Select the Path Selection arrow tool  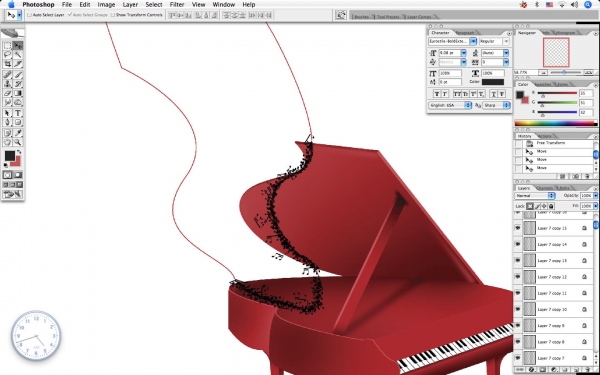click(x=7, y=113)
